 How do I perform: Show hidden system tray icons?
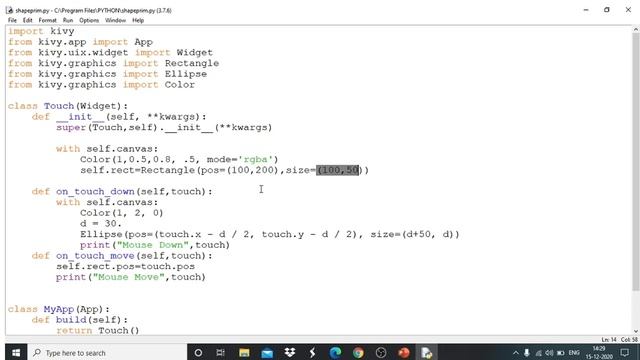click(516, 353)
